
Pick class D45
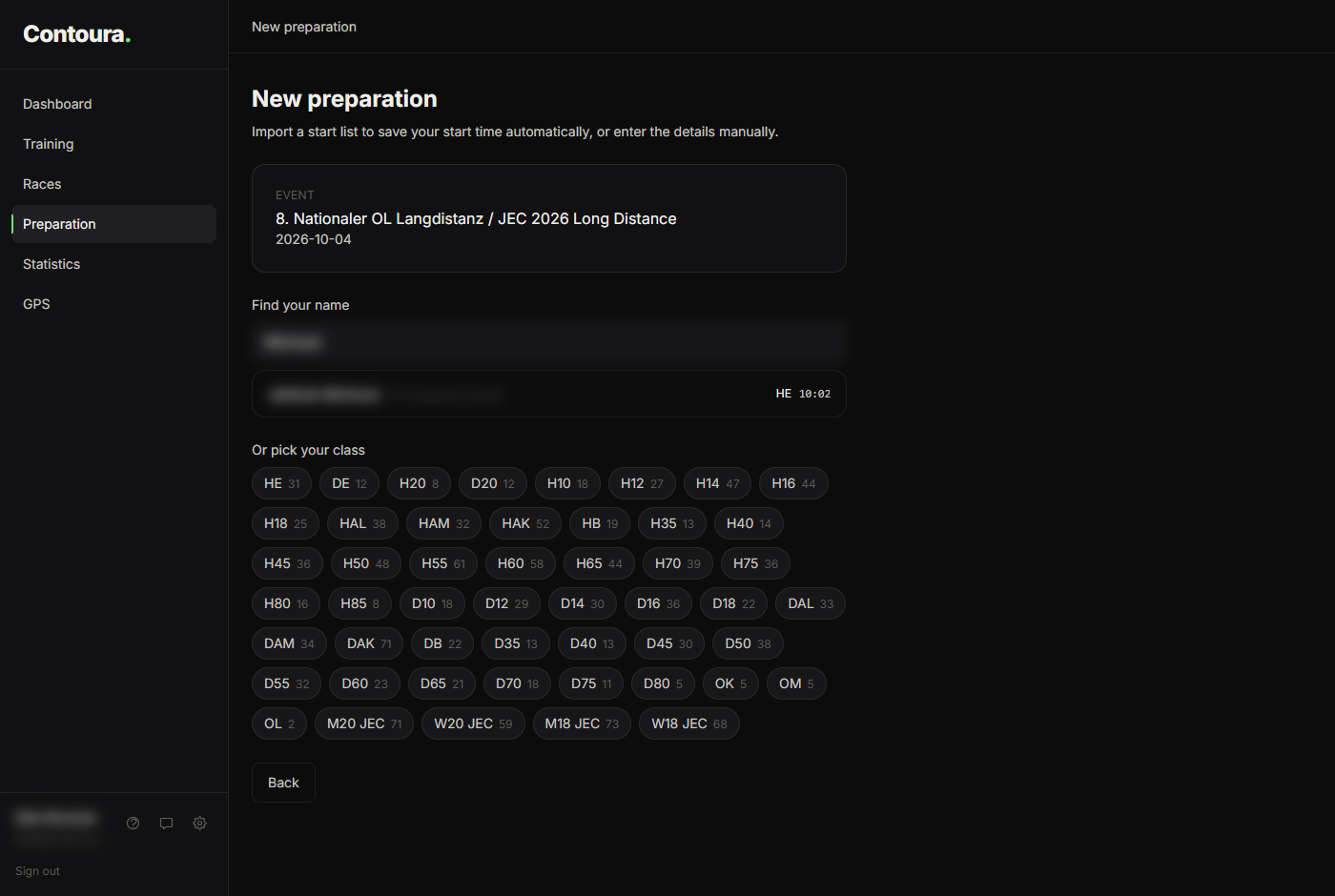pyautogui.click(x=669, y=643)
